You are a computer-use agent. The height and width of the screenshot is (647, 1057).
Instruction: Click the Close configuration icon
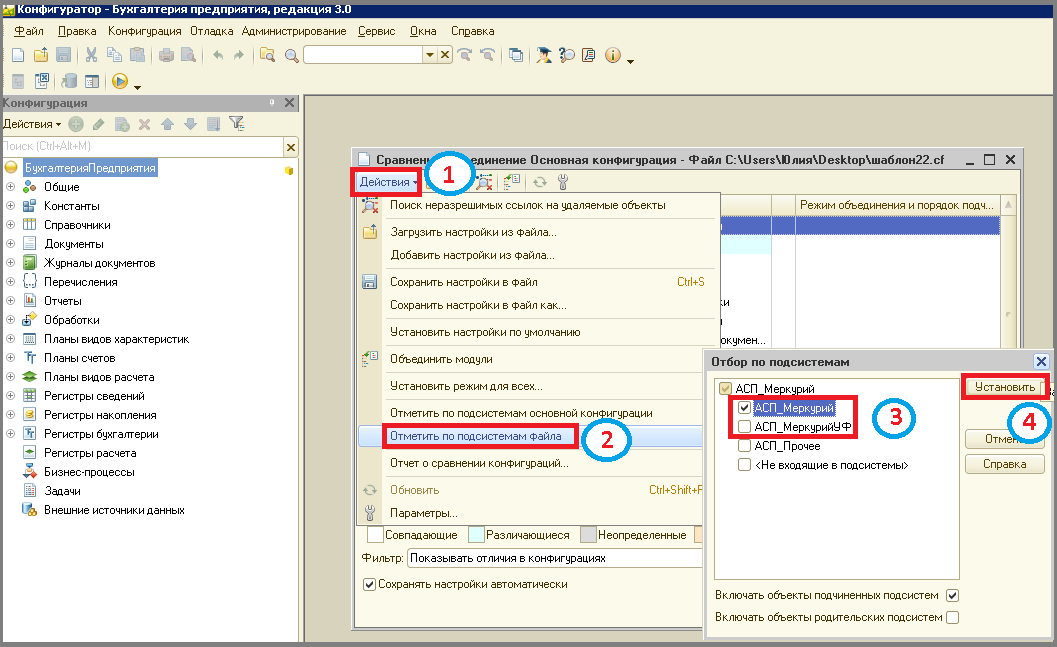pos(41,82)
